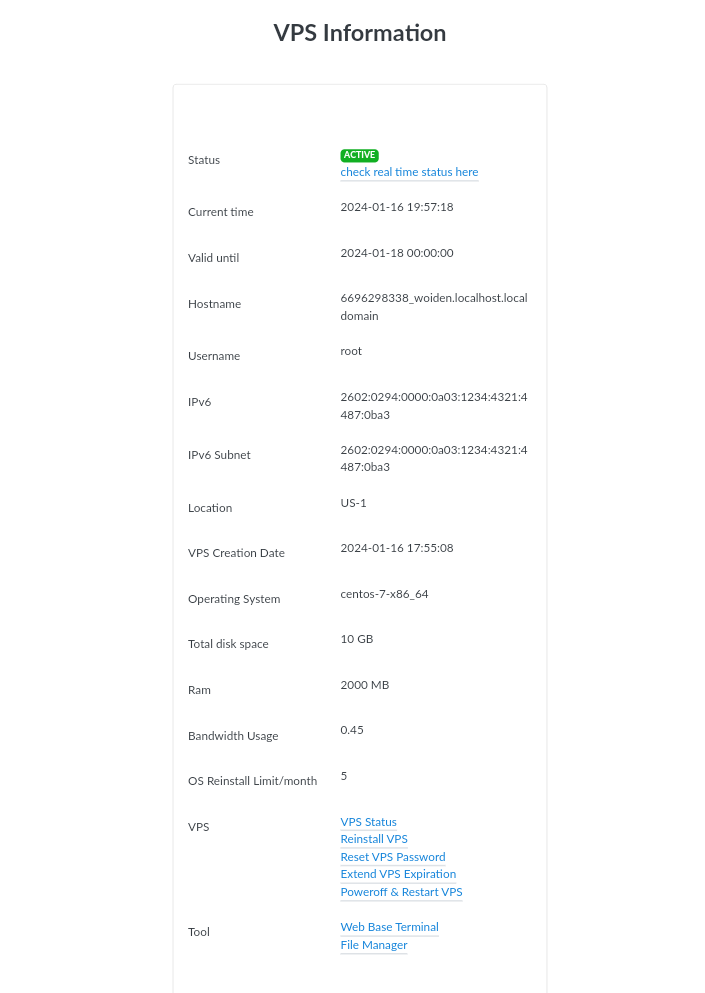This screenshot has width=705, height=993.
Task: Click the root username value
Action: pos(351,351)
